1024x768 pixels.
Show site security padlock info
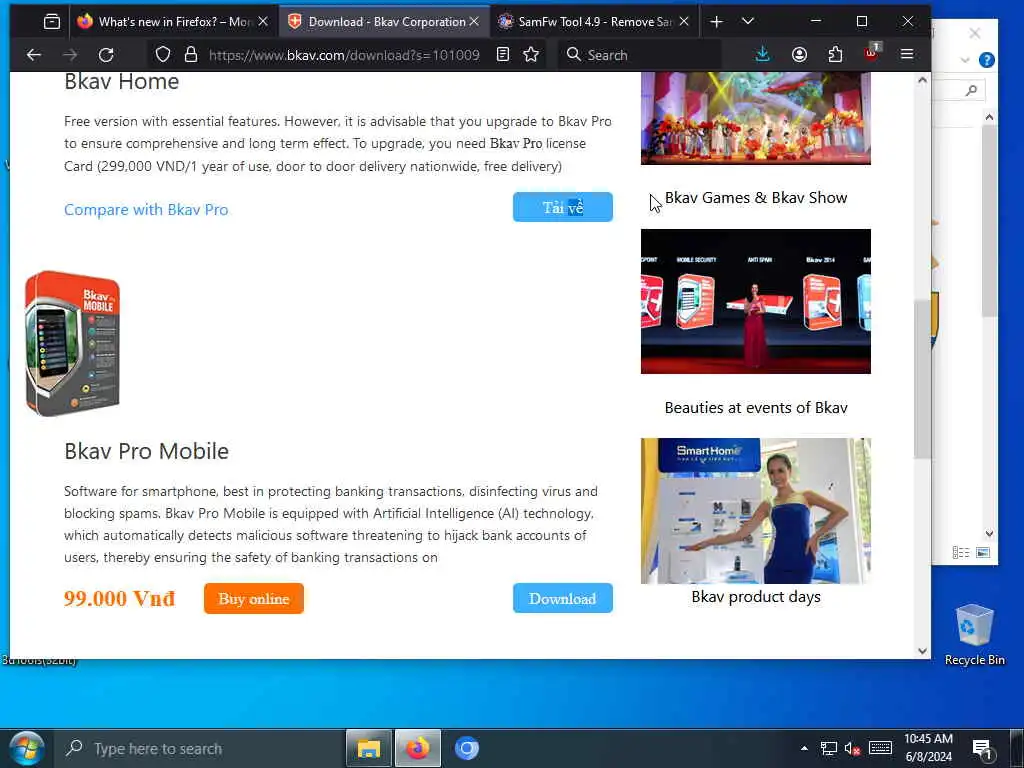point(191,55)
